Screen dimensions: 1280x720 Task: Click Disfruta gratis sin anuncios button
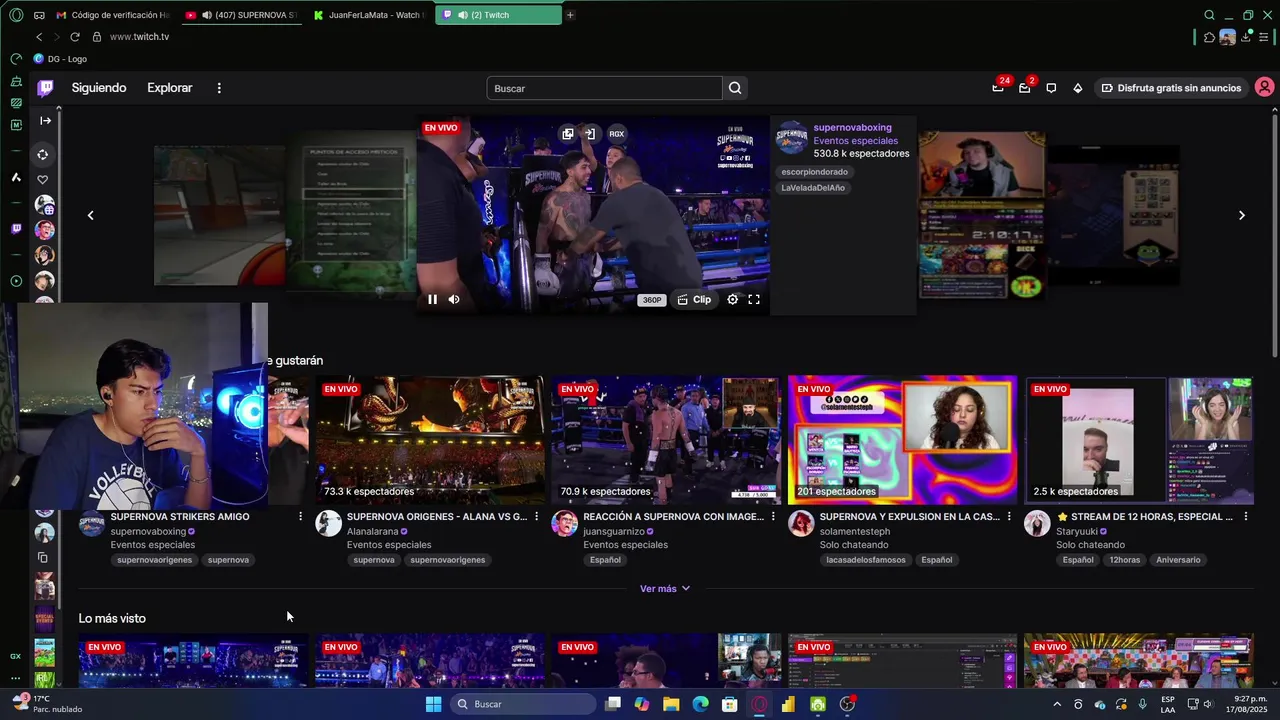(1171, 88)
